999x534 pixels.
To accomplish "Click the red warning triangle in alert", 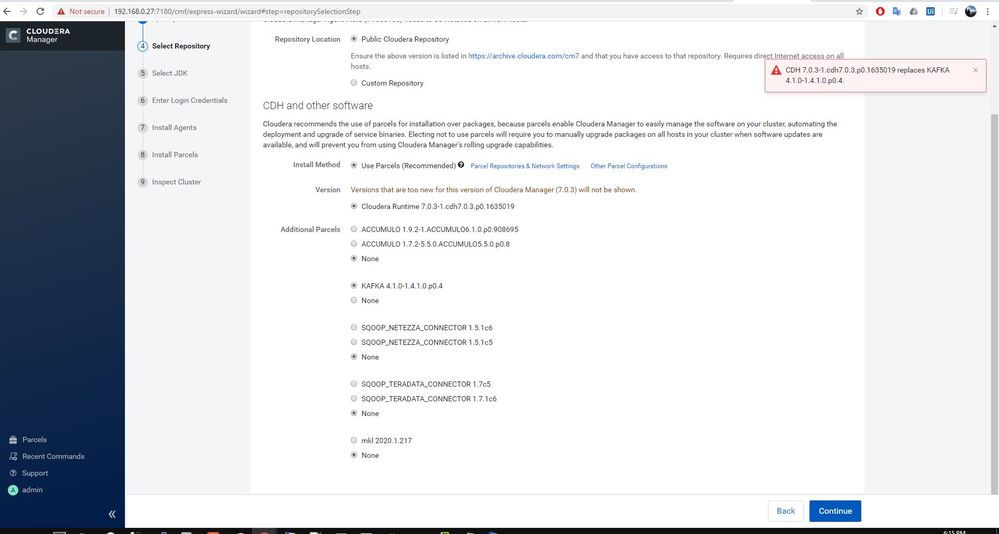I will click(x=775, y=70).
